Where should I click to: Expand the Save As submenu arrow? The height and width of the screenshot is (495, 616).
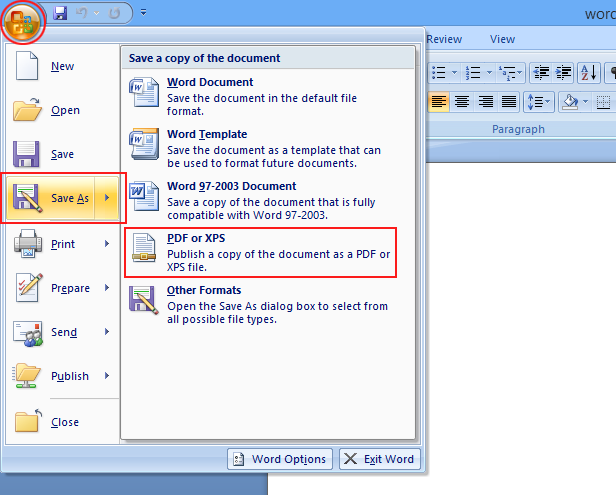107,198
